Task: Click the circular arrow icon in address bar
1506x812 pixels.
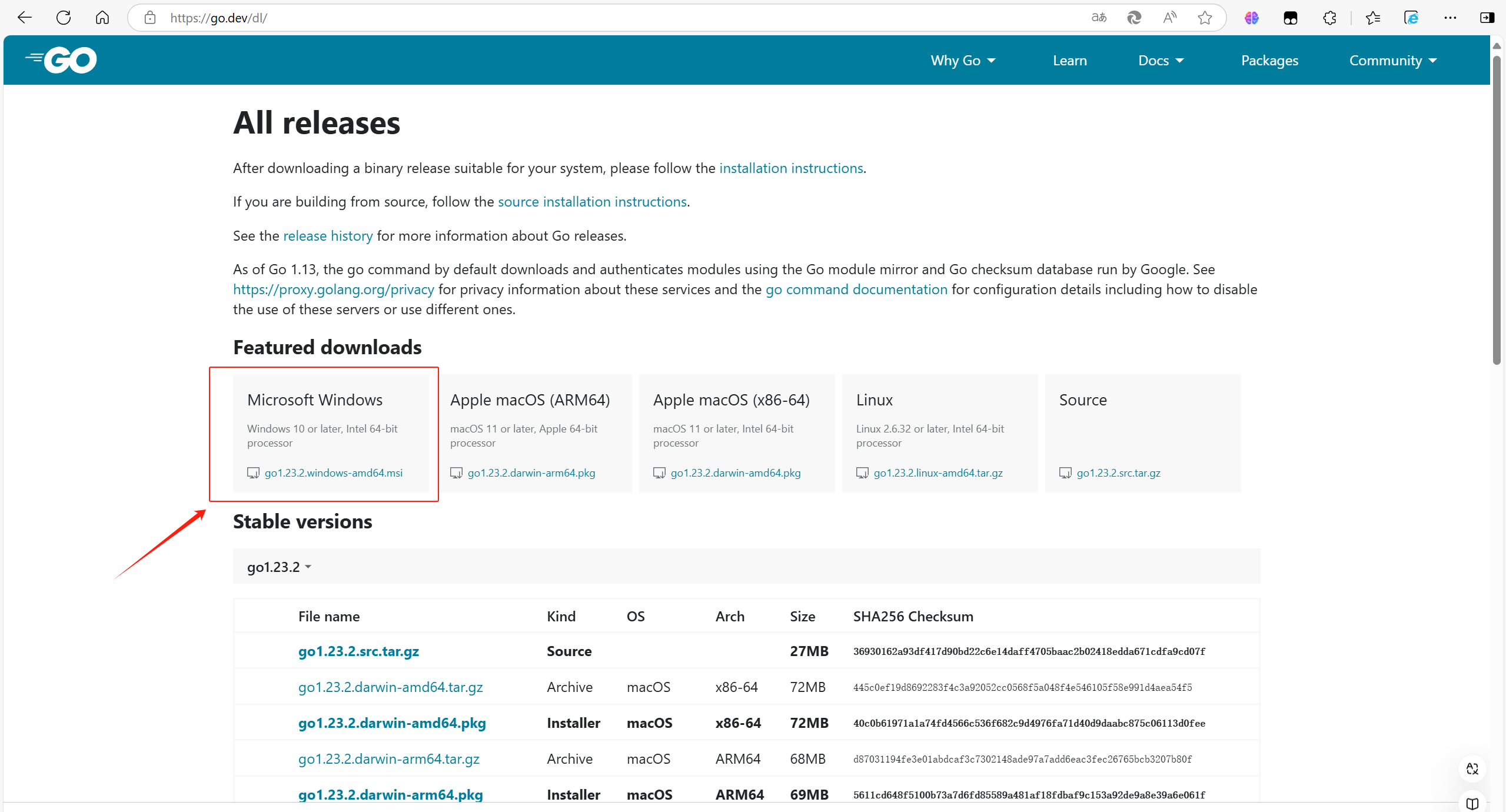Action: click(x=1134, y=18)
